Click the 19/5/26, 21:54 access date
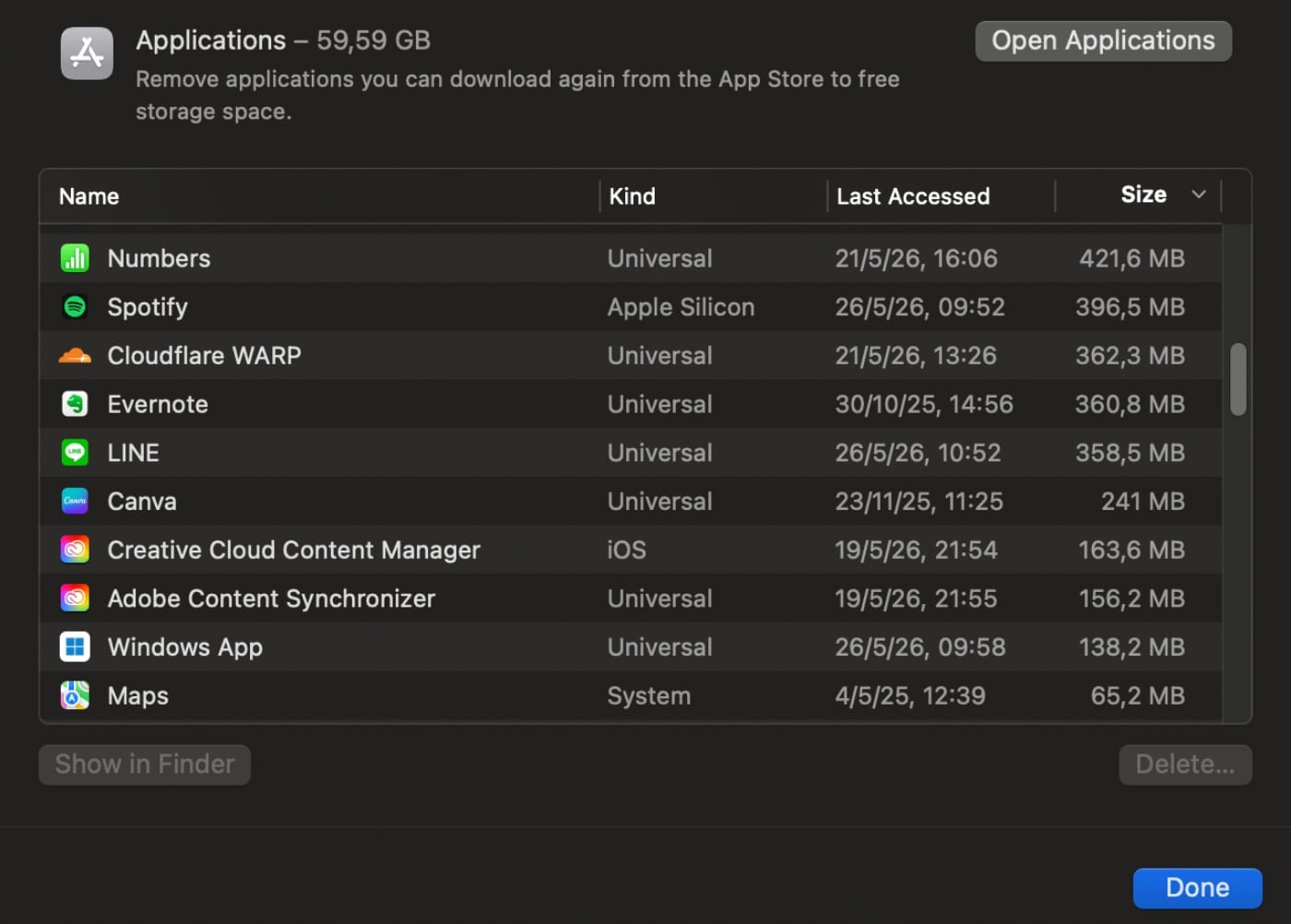 click(x=916, y=550)
